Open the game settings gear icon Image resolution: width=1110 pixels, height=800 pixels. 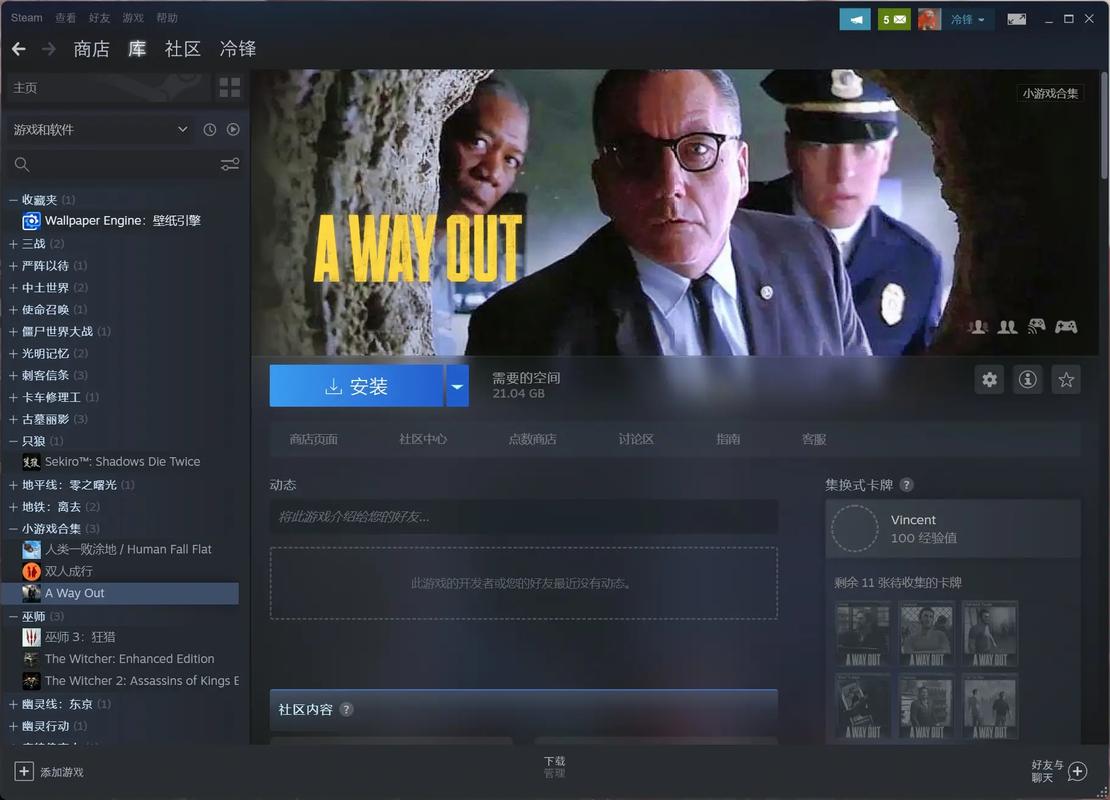pos(990,379)
